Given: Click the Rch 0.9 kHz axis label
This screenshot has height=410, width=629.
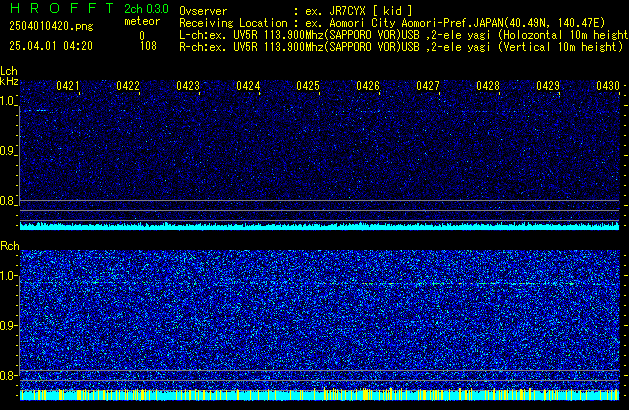Looking at the screenshot, I should [8, 326].
